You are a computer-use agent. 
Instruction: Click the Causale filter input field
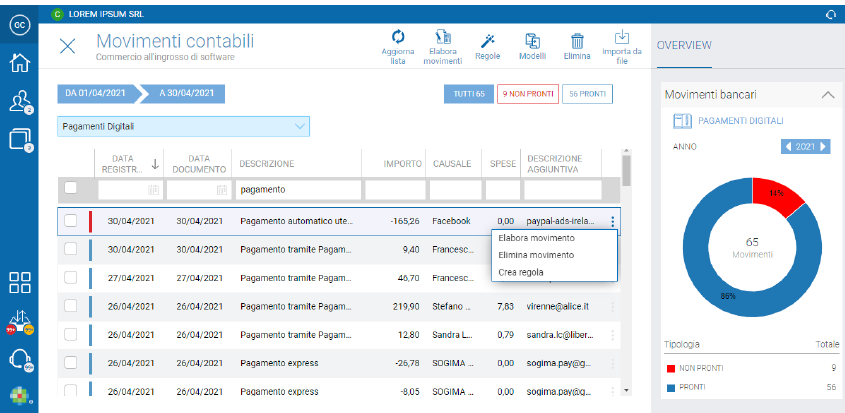(x=455, y=190)
